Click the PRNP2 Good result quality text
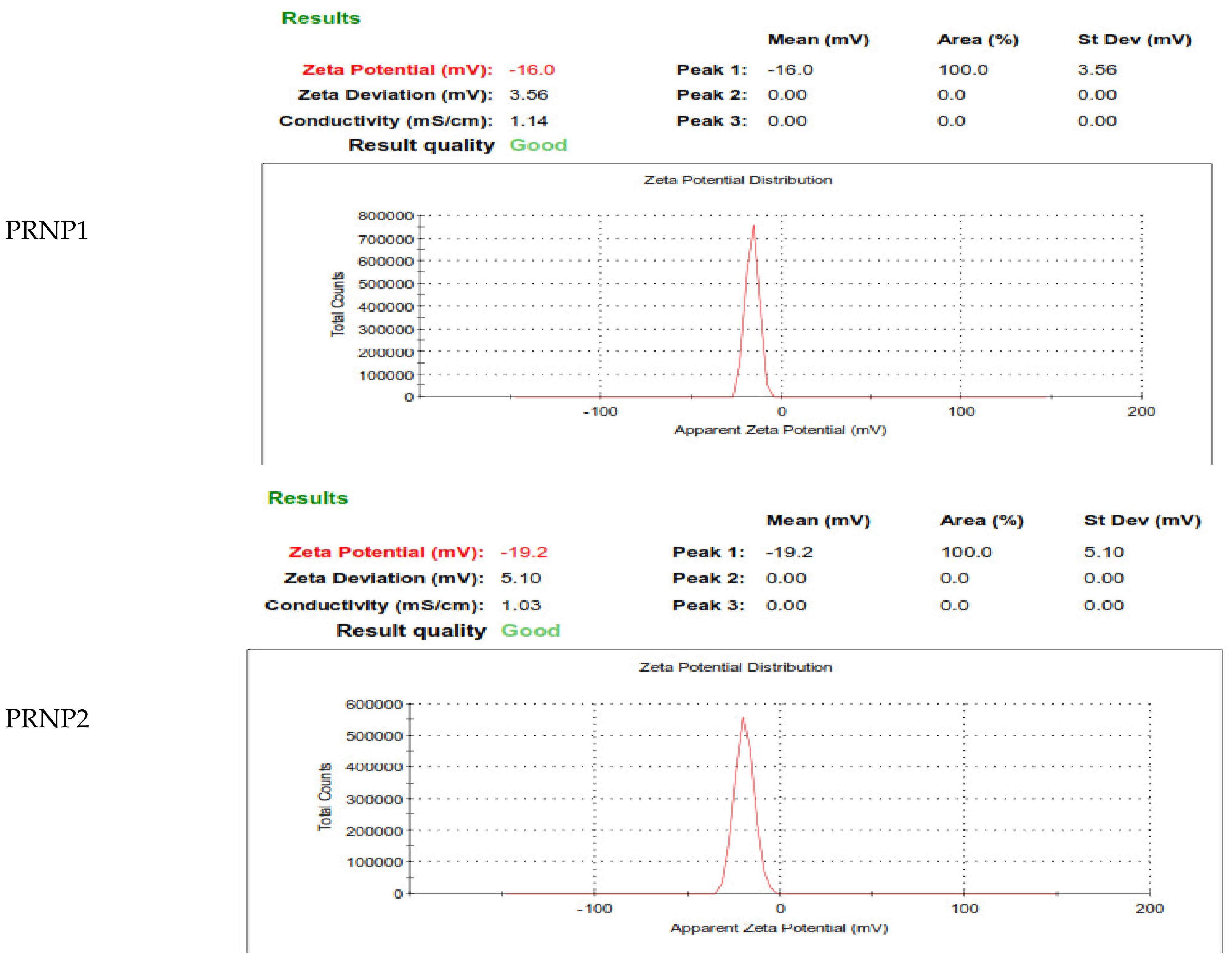Viewport: 1232px width, 964px height. (530, 630)
